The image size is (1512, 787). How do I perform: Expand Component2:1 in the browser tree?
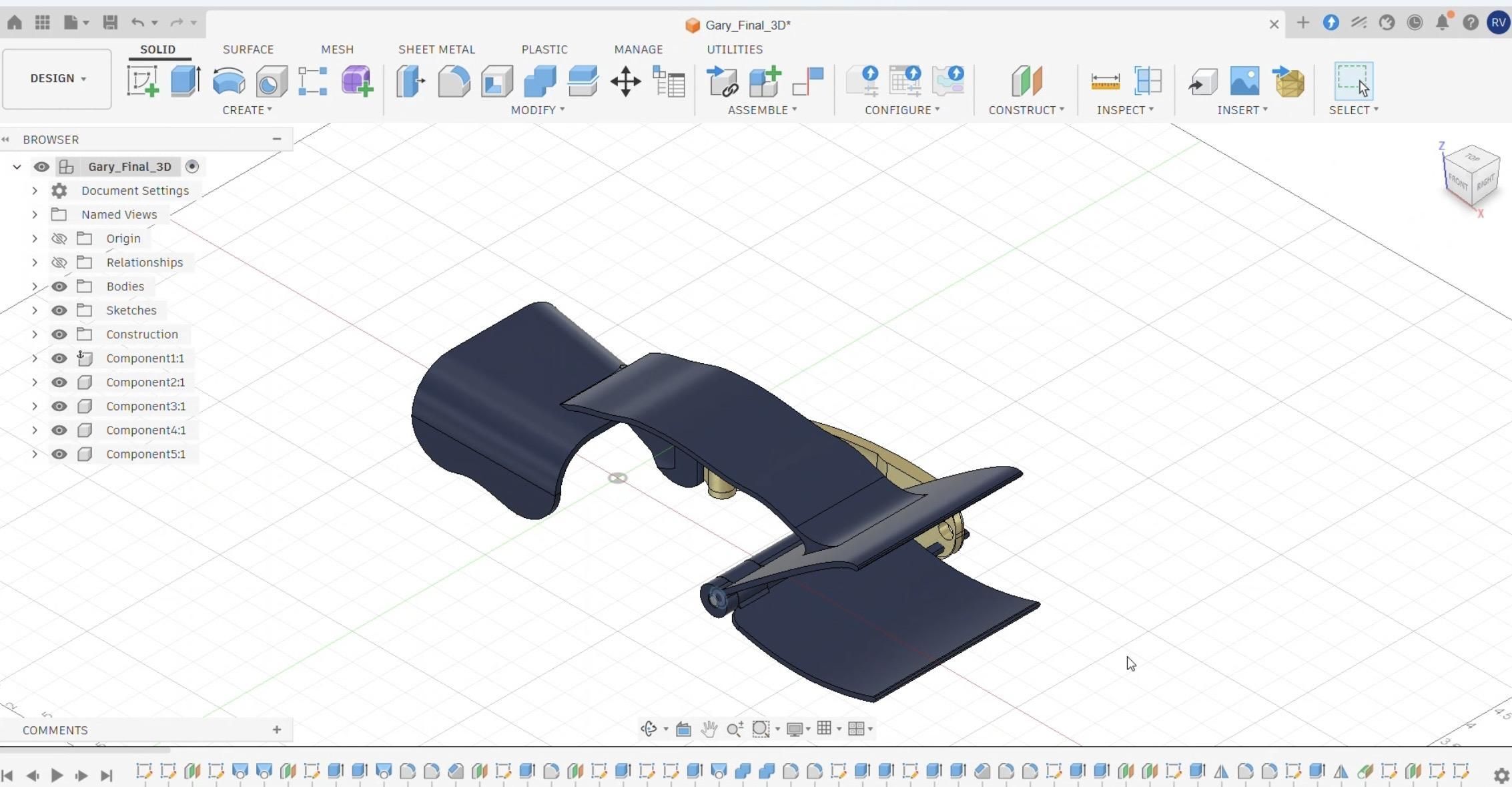click(35, 382)
